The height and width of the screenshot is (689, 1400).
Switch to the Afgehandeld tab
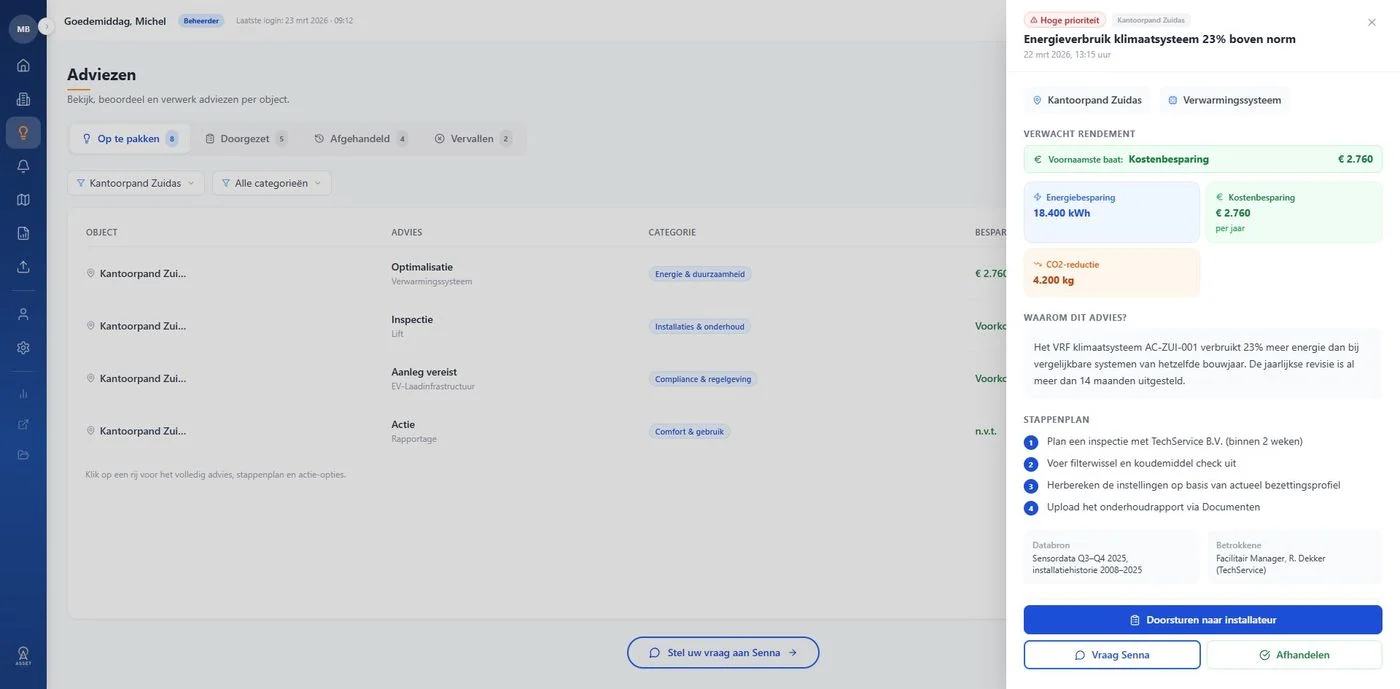pos(360,139)
